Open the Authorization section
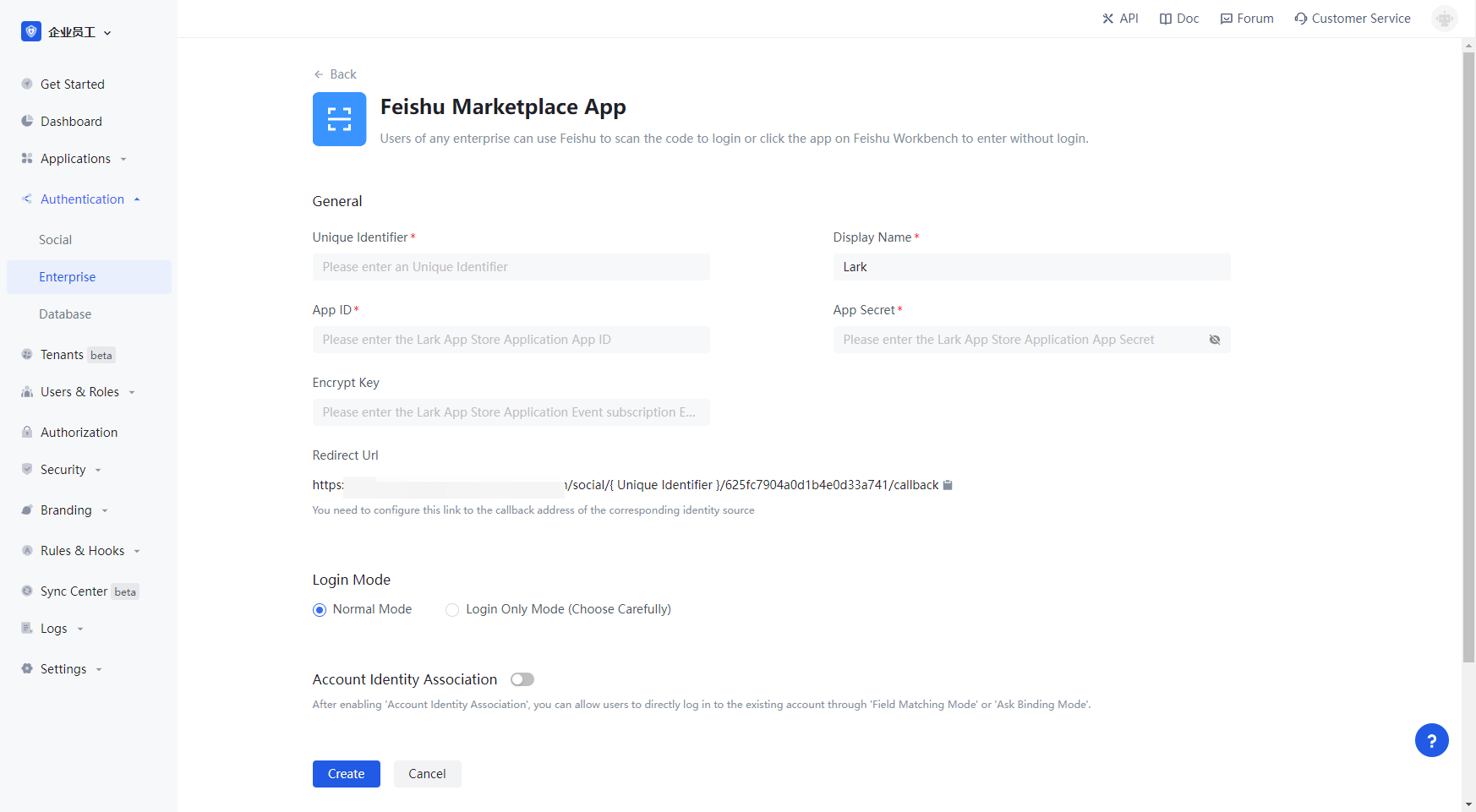Screen dimensions: 1476x812 [x=79, y=432]
